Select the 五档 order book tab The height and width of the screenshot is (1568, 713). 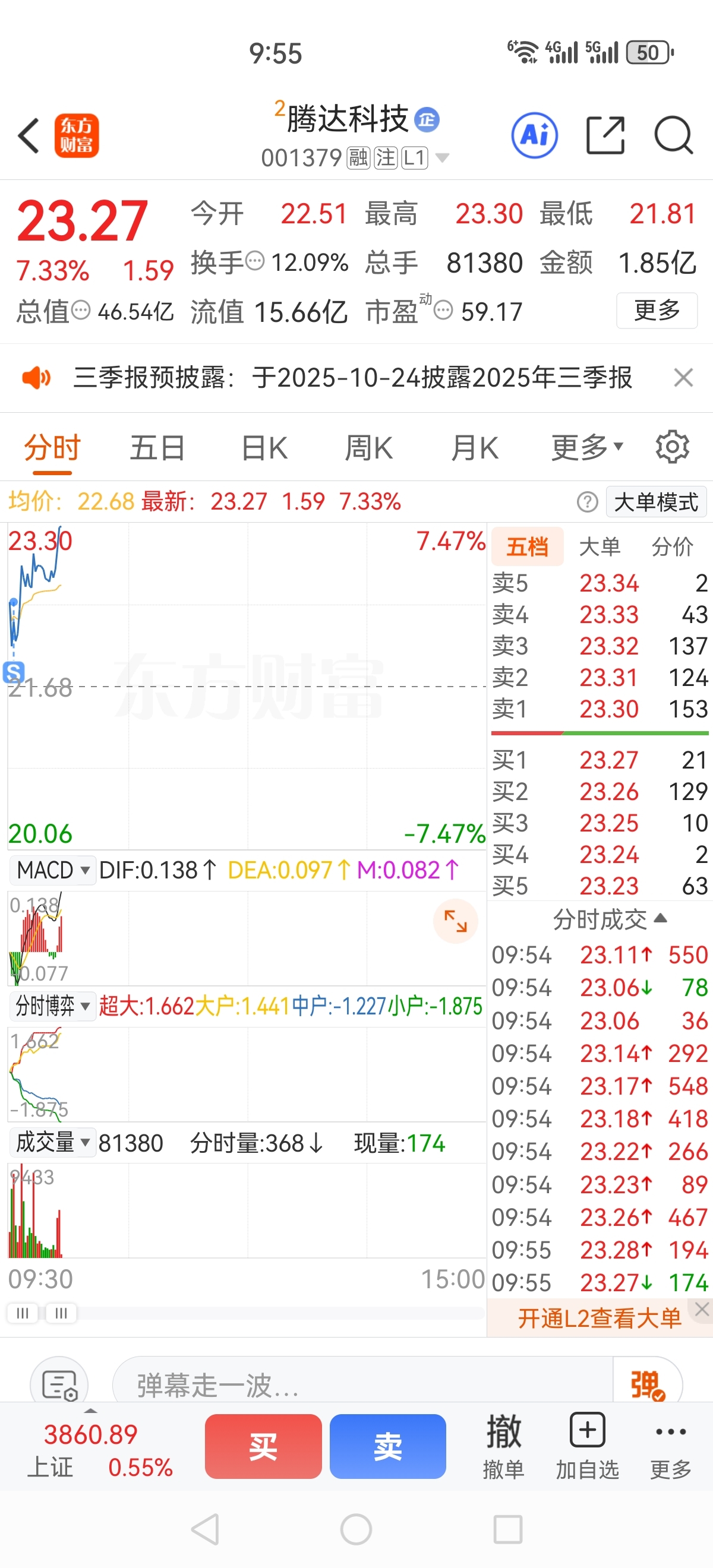[527, 546]
